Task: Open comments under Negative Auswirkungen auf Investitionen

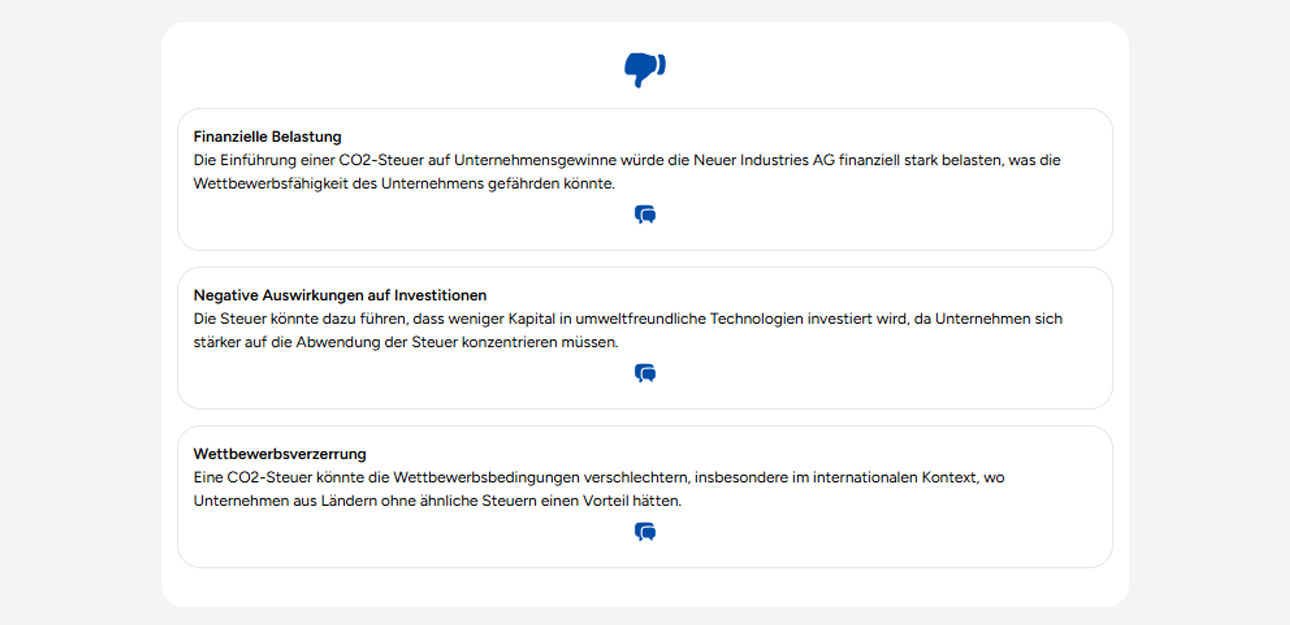Action: 645,373
